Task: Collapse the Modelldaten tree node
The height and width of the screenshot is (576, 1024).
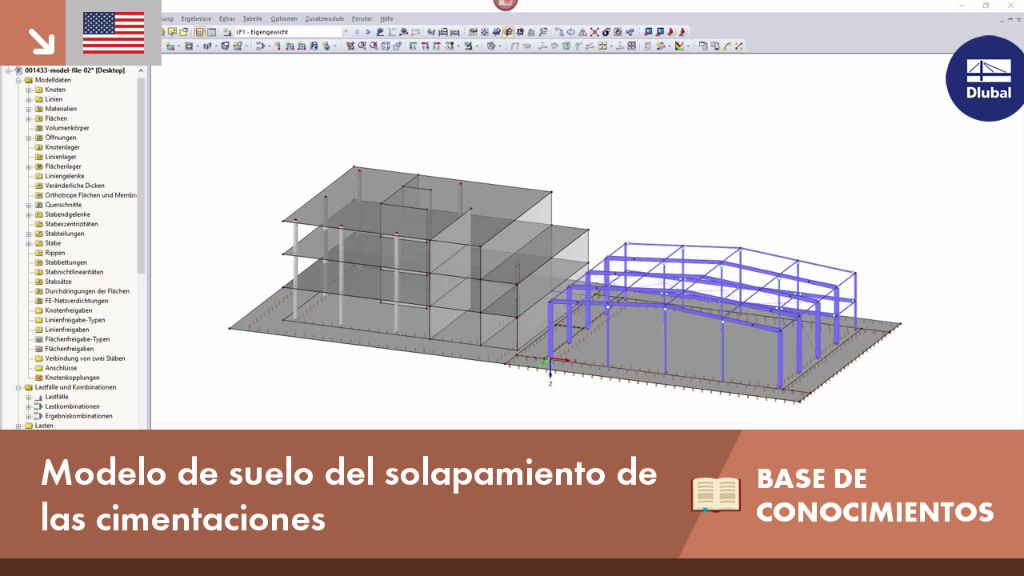Action: [19, 80]
